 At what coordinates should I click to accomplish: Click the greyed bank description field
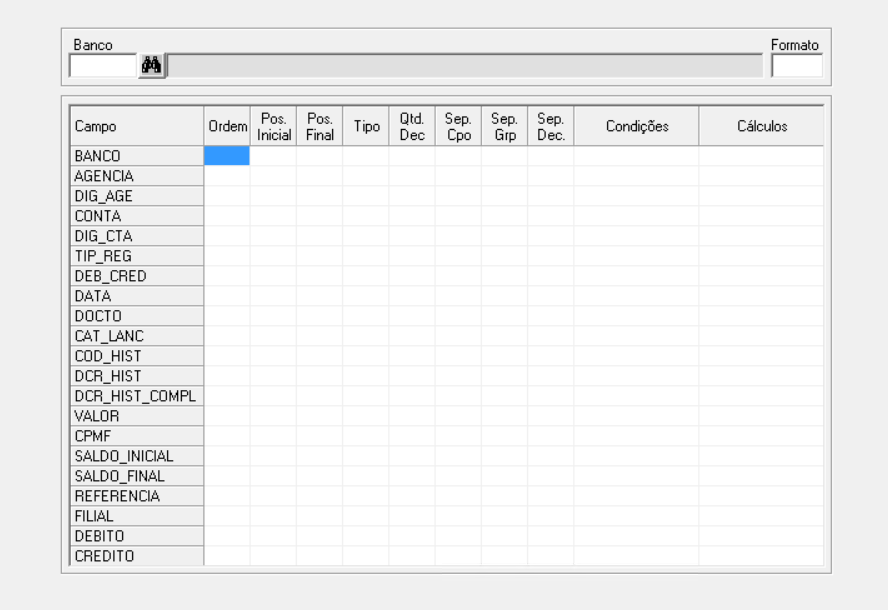coord(465,66)
